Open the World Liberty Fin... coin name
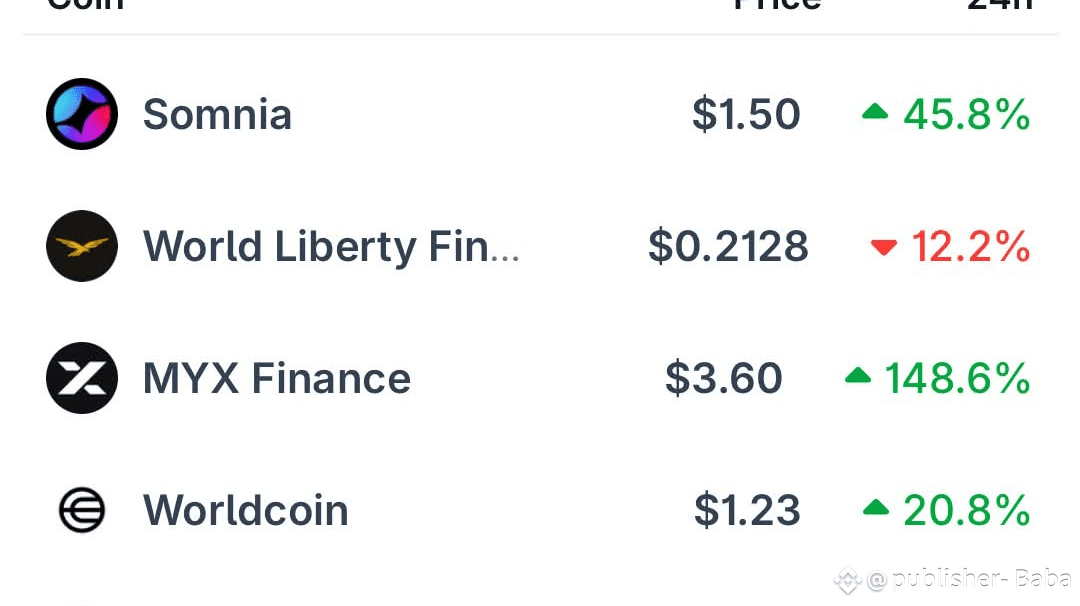1080x606 pixels. click(x=331, y=247)
